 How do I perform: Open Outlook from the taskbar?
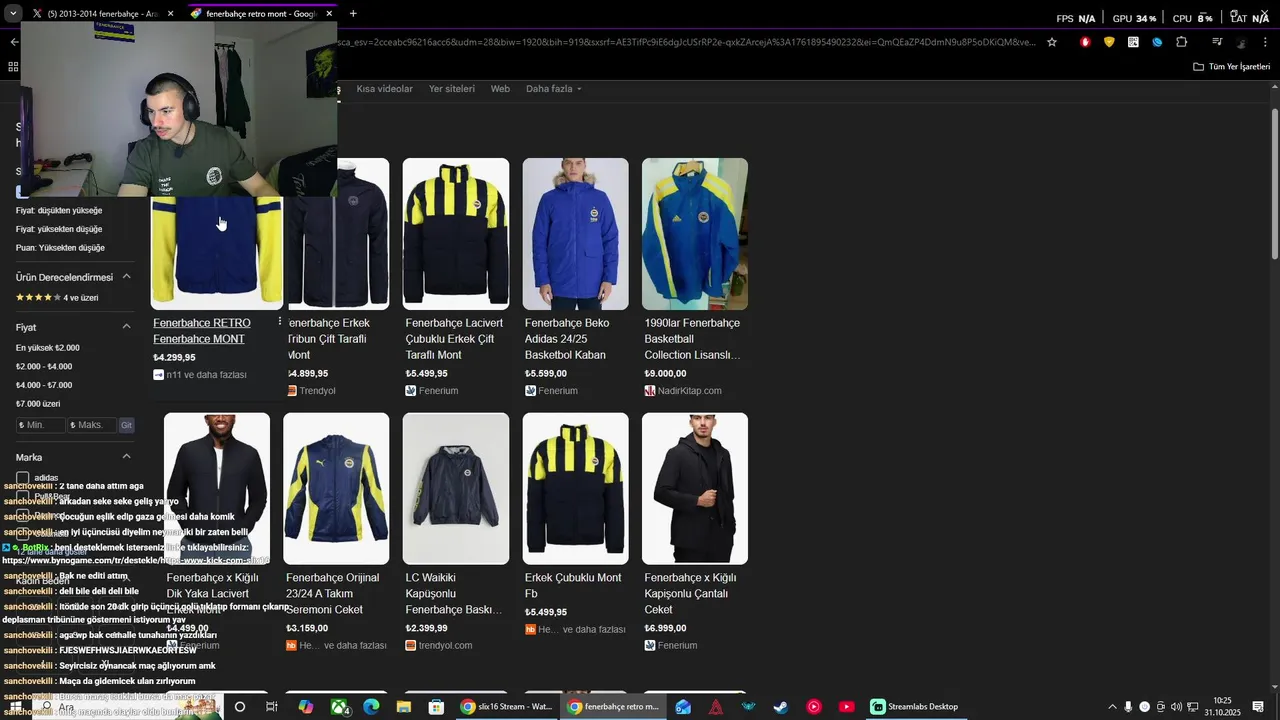683,707
